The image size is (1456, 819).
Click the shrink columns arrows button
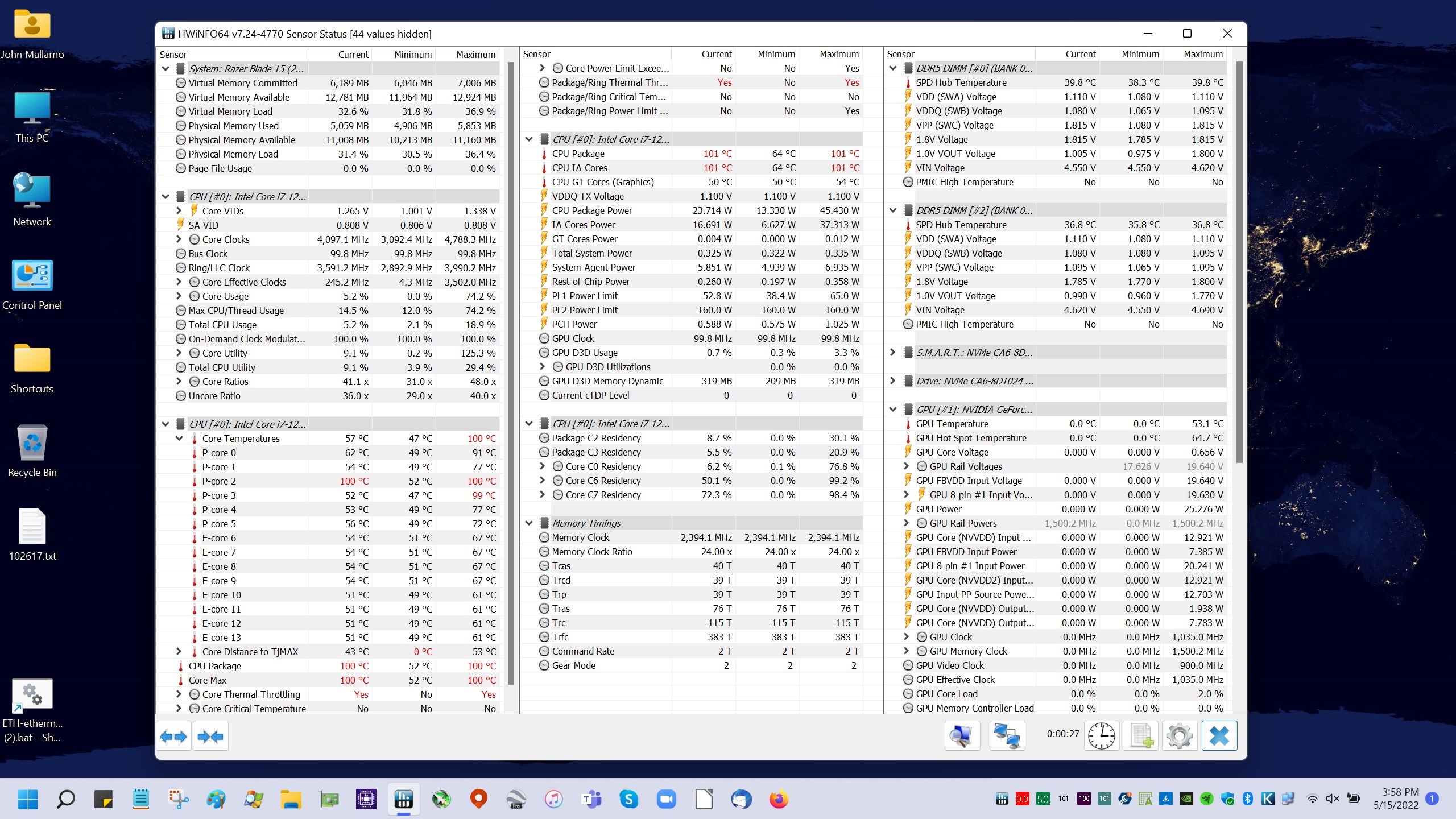point(210,737)
